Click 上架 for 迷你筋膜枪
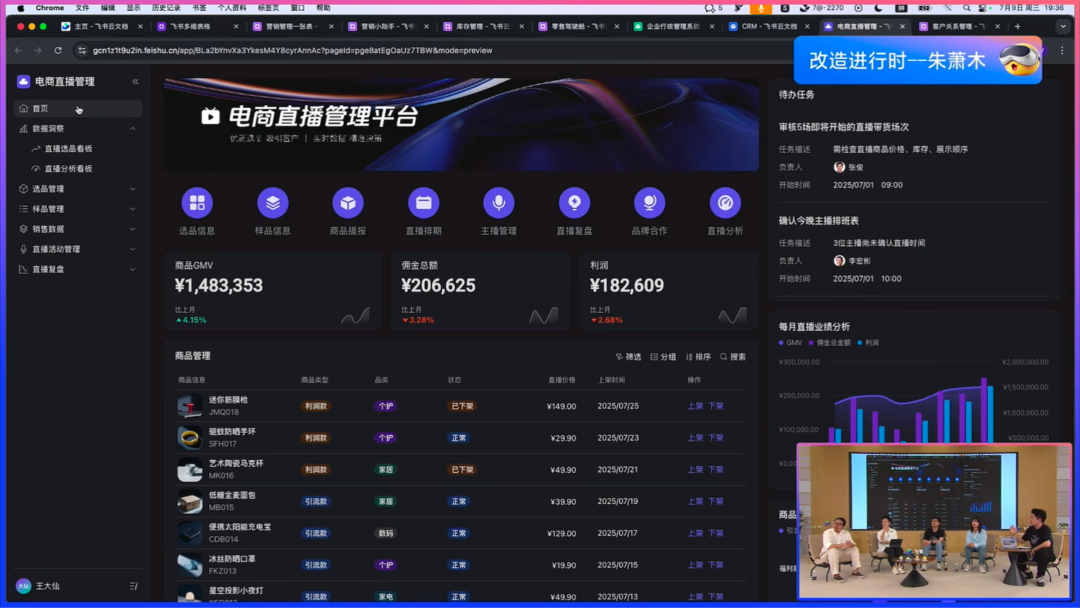This screenshot has width=1080, height=608. point(695,406)
